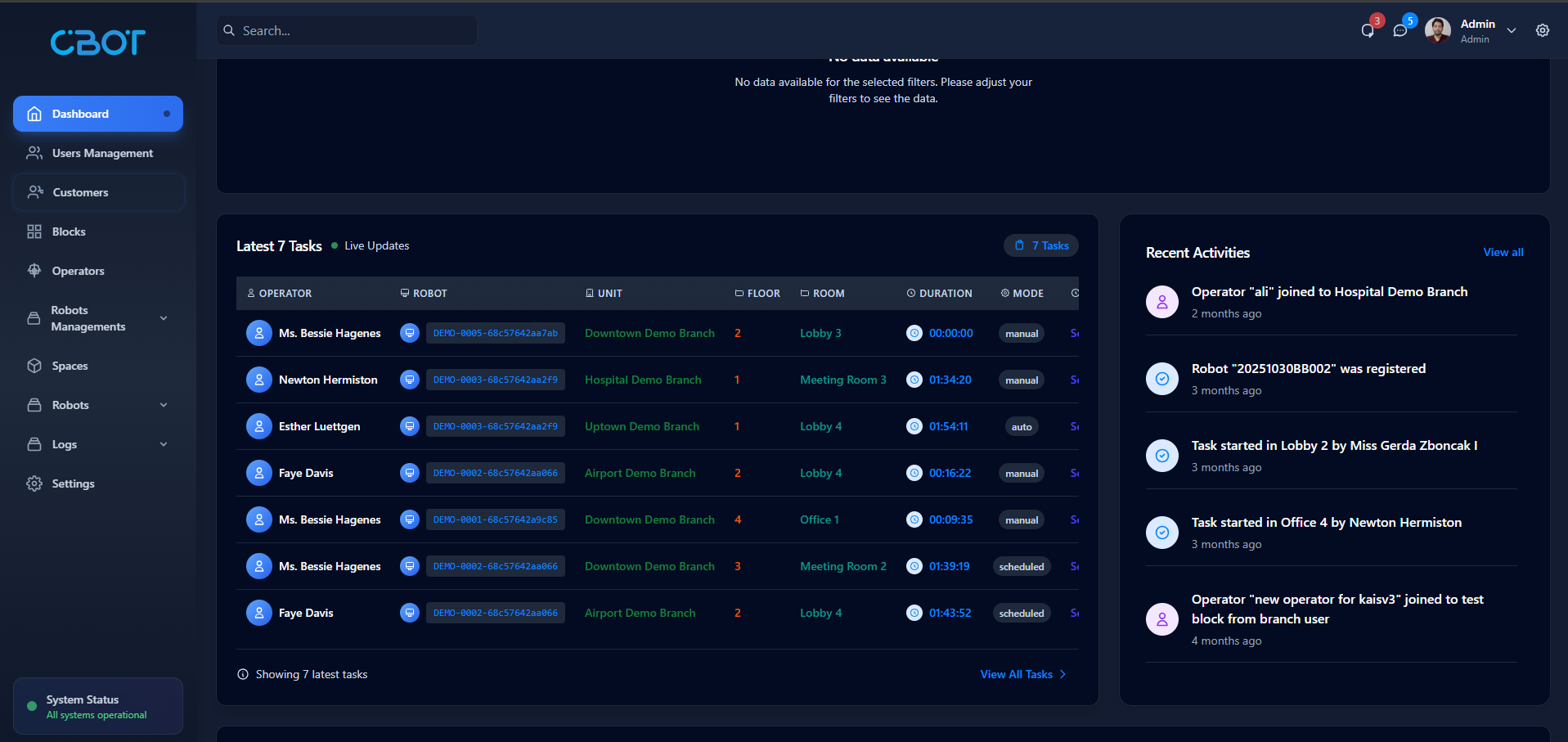
Task: Open the messages icon with badge 5
Action: coord(1400,30)
